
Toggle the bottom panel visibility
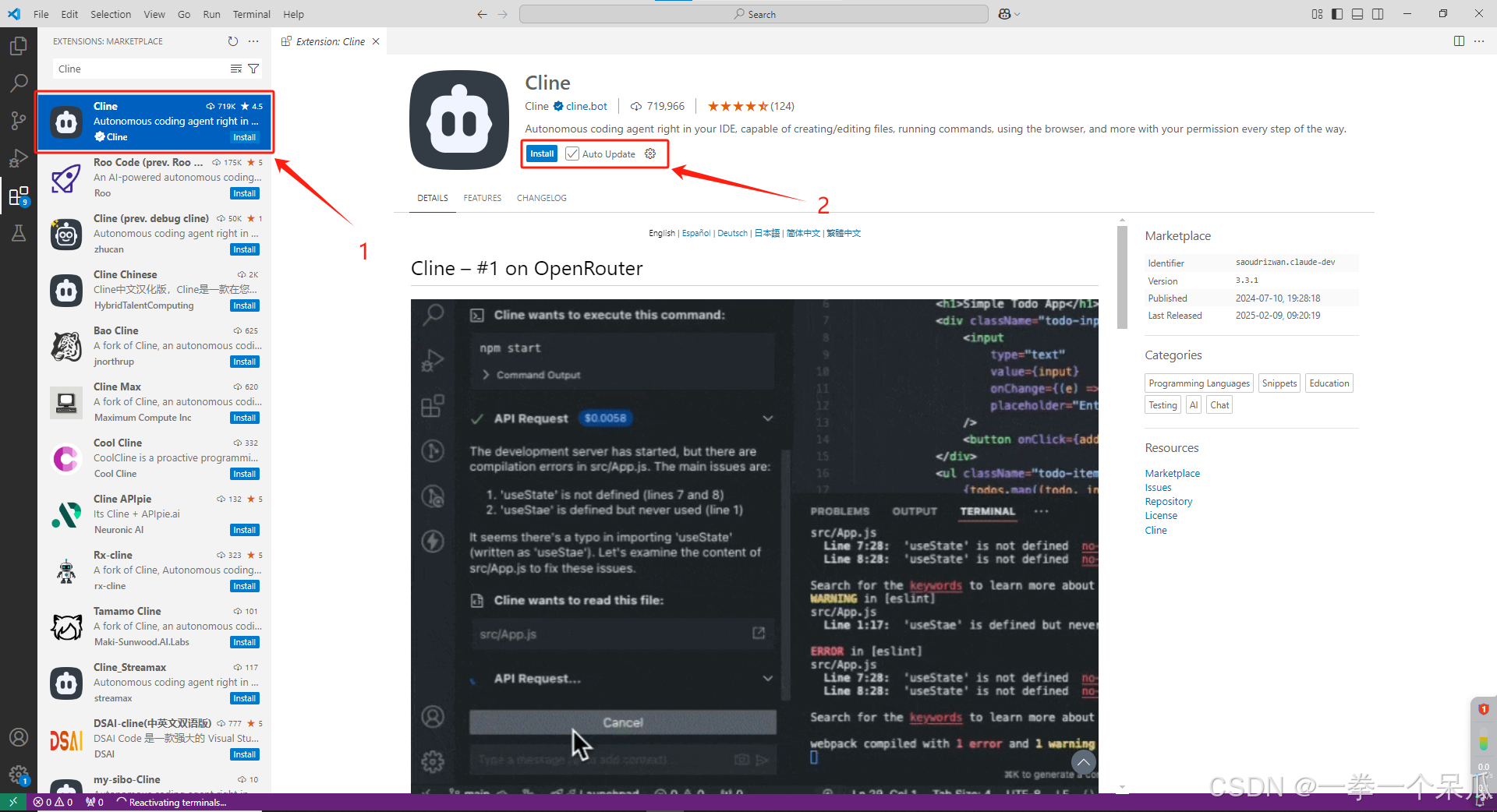click(1357, 14)
